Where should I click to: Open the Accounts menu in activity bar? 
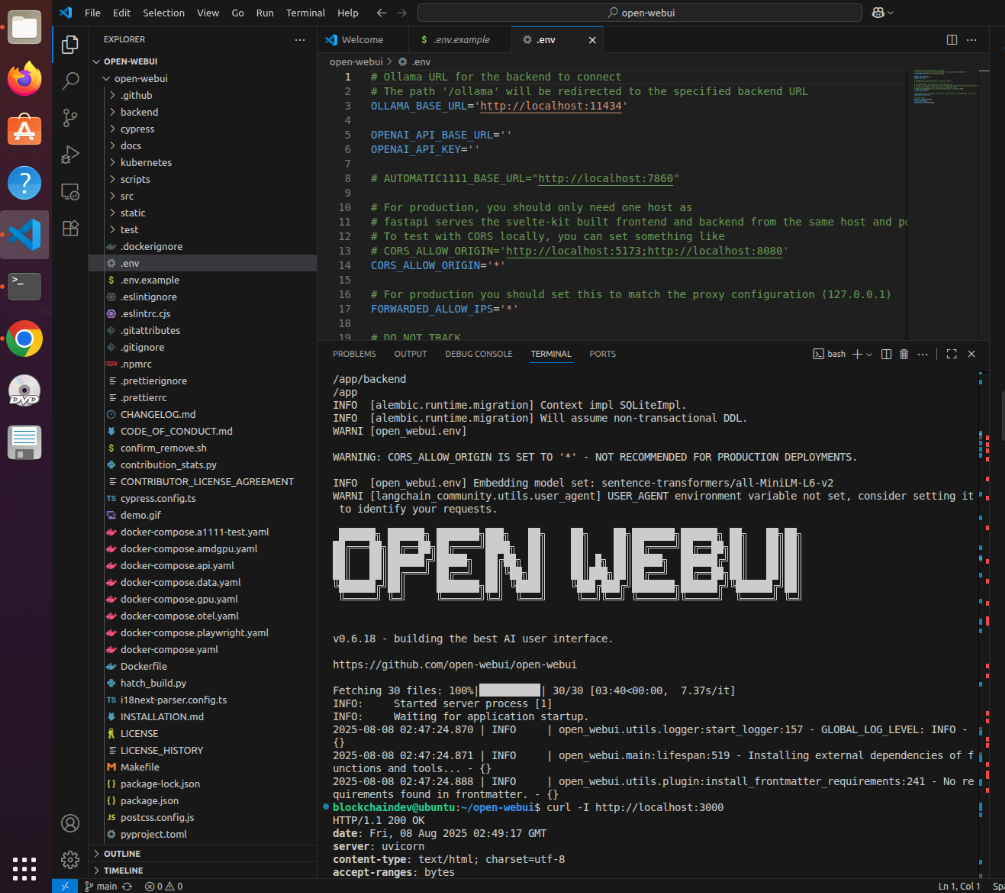(x=70, y=823)
